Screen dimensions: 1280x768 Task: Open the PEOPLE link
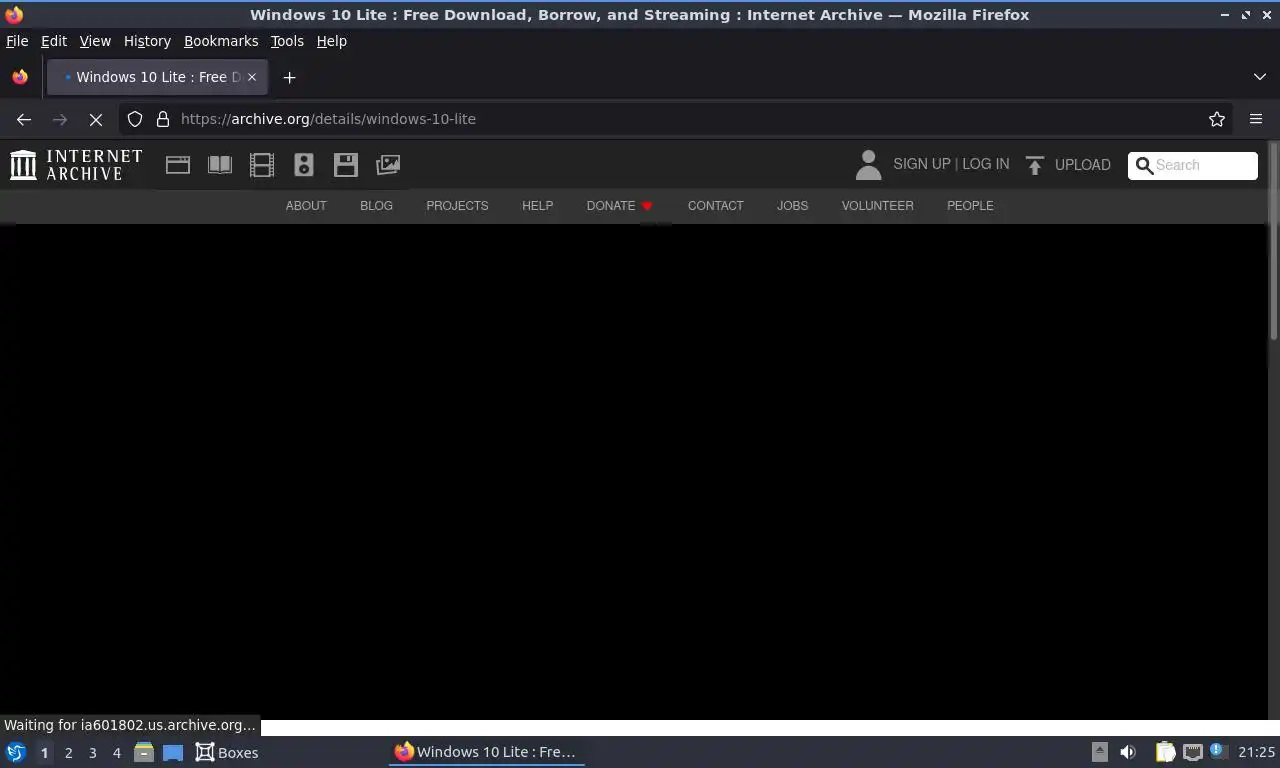[x=970, y=206]
